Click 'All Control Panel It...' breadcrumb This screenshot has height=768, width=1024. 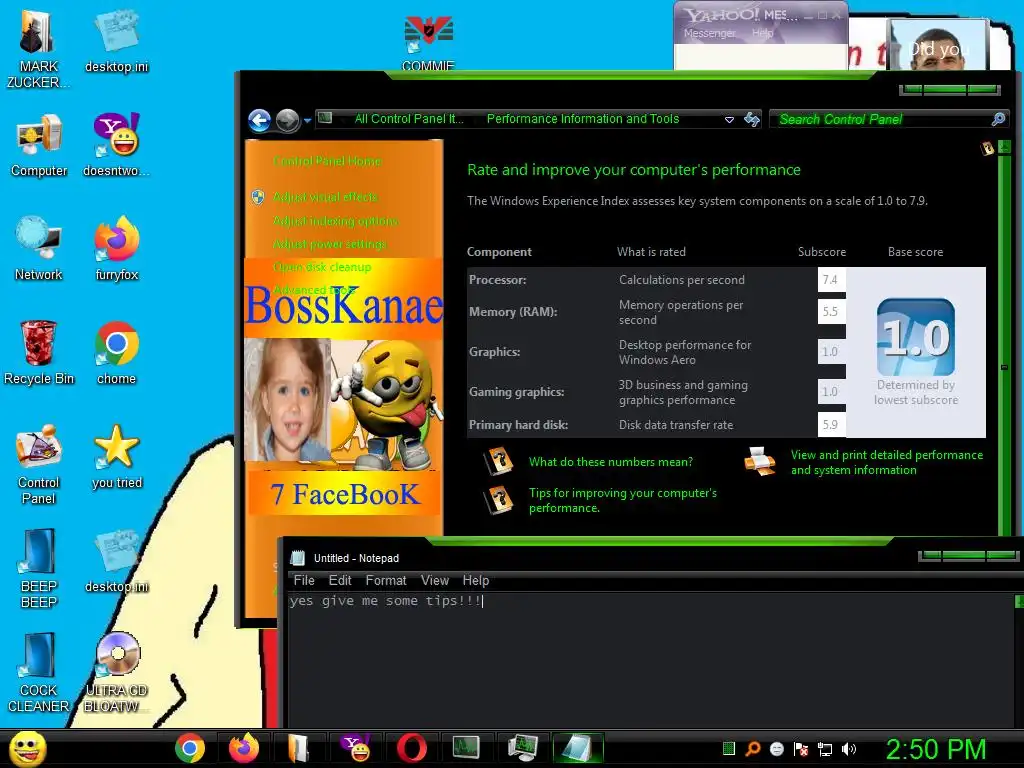[409, 119]
